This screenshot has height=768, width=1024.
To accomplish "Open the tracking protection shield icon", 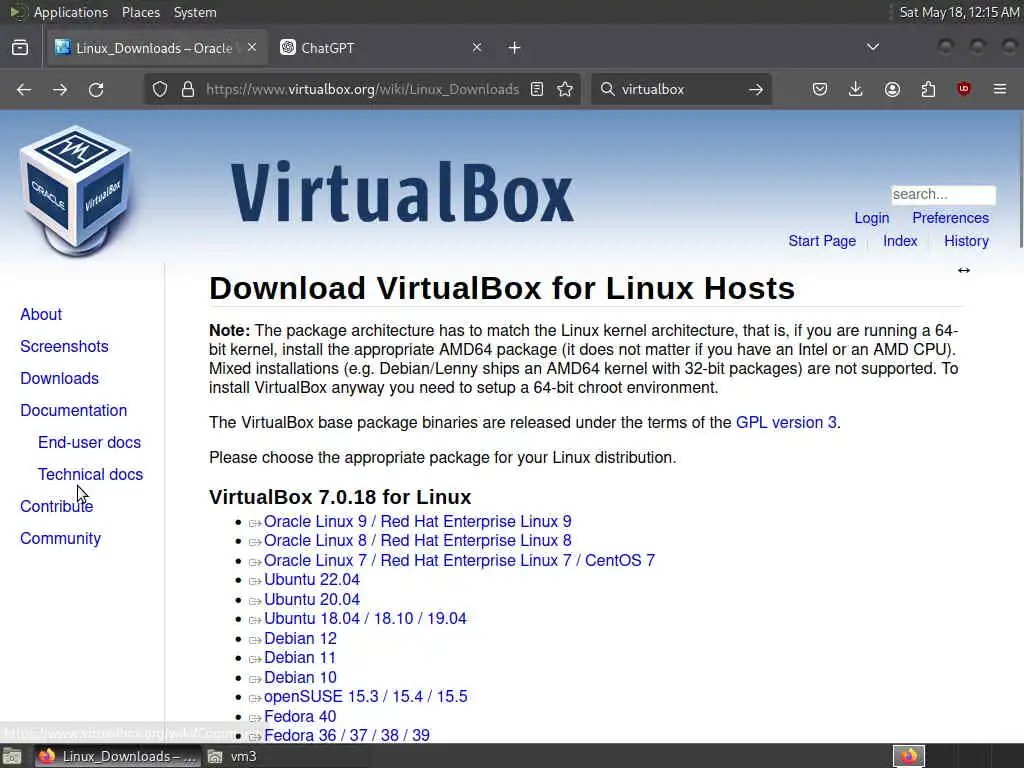I will [x=160, y=89].
